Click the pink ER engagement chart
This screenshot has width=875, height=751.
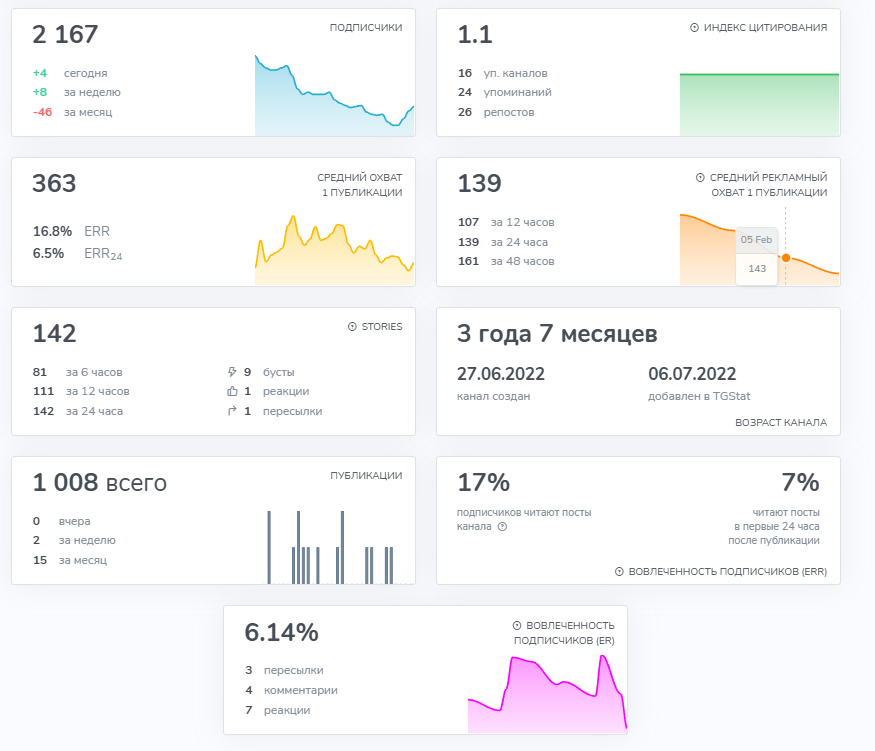(x=547, y=694)
